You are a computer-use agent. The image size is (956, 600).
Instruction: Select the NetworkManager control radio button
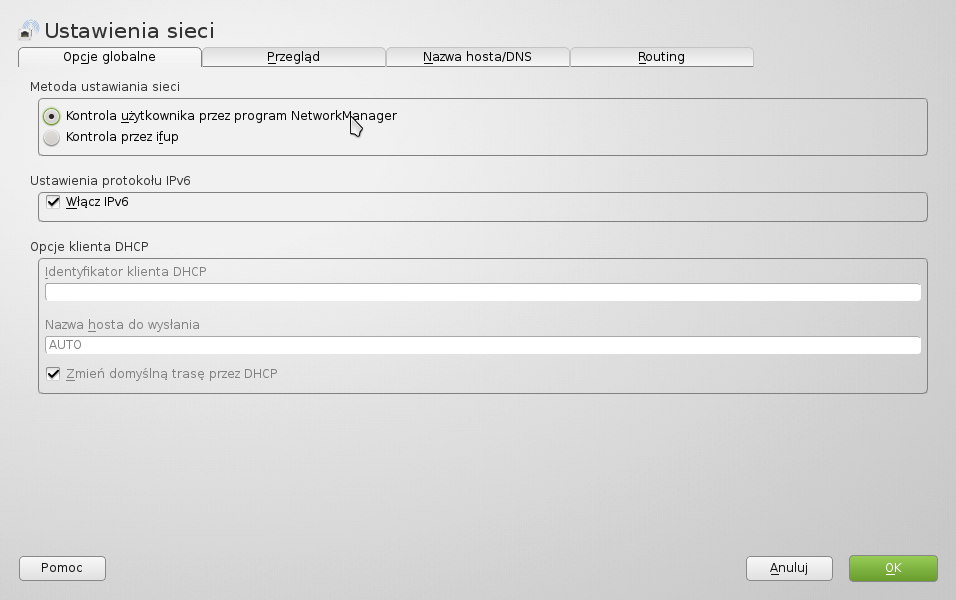[x=52, y=116]
